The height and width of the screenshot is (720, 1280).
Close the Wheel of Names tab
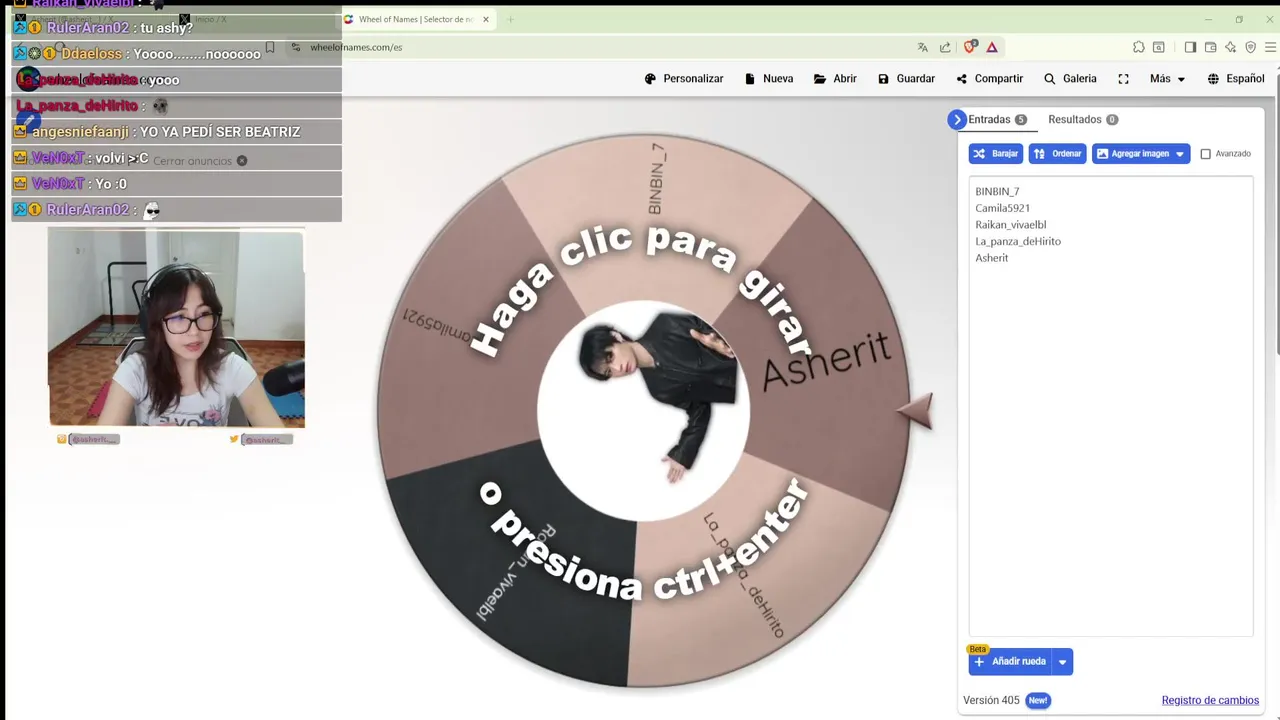coord(486,19)
